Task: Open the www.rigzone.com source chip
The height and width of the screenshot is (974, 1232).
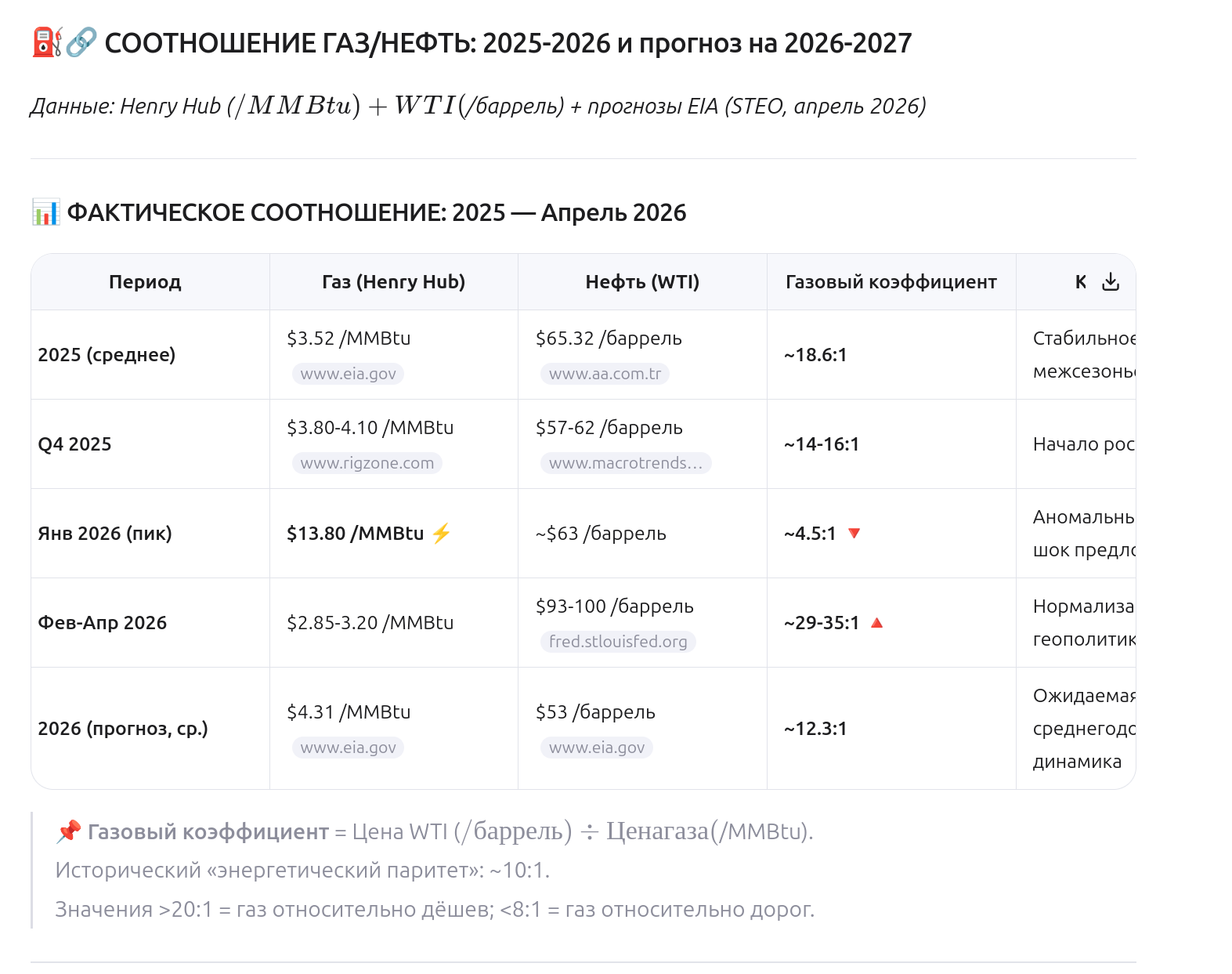Action: click(367, 463)
